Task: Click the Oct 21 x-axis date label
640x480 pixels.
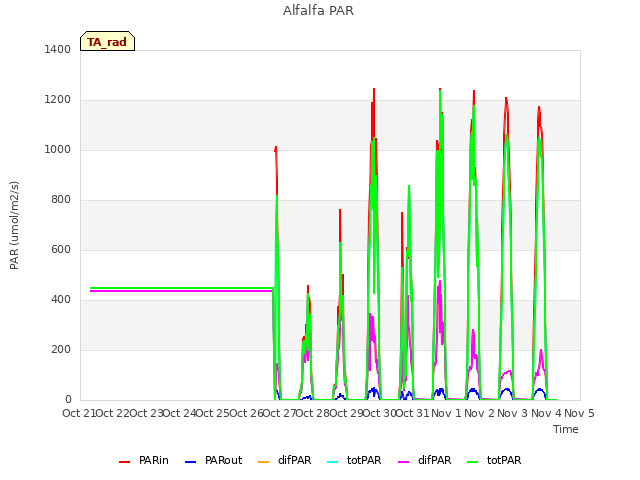Action: [79, 413]
